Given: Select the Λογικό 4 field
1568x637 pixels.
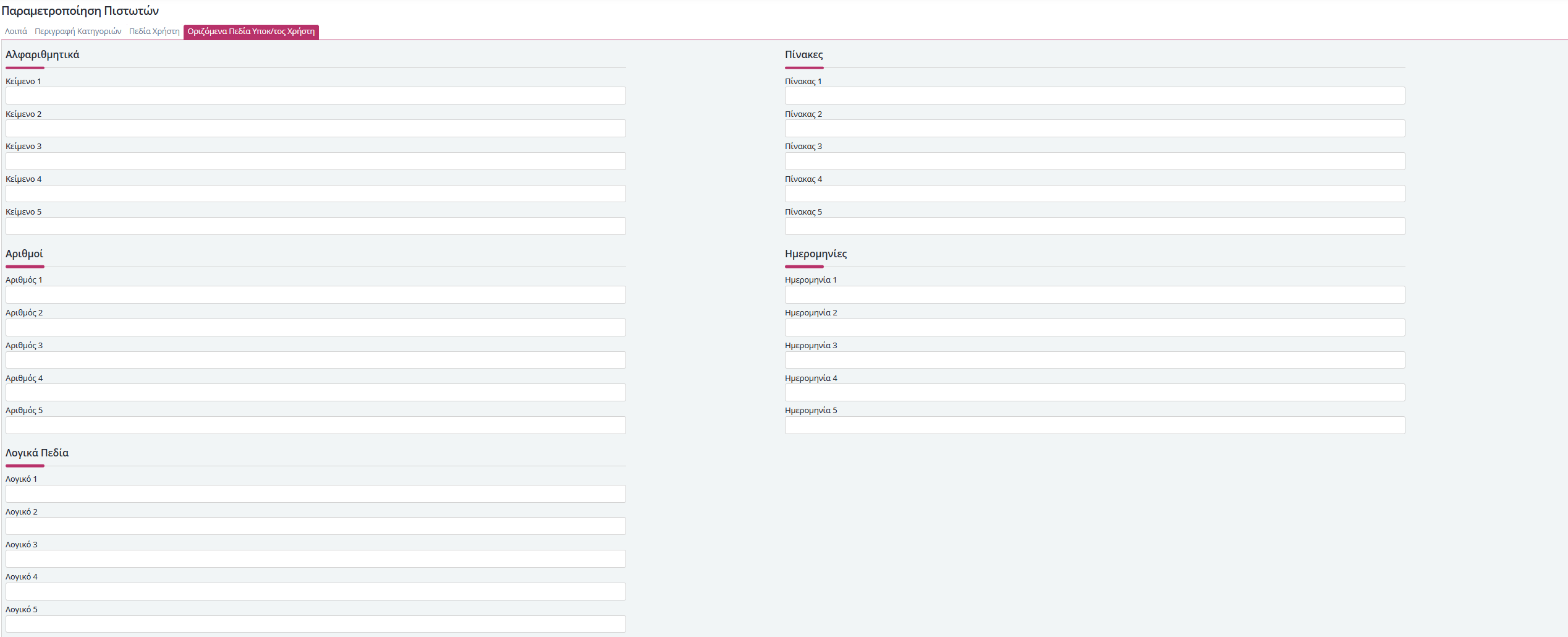Looking at the screenshot, I should [316, 592].
